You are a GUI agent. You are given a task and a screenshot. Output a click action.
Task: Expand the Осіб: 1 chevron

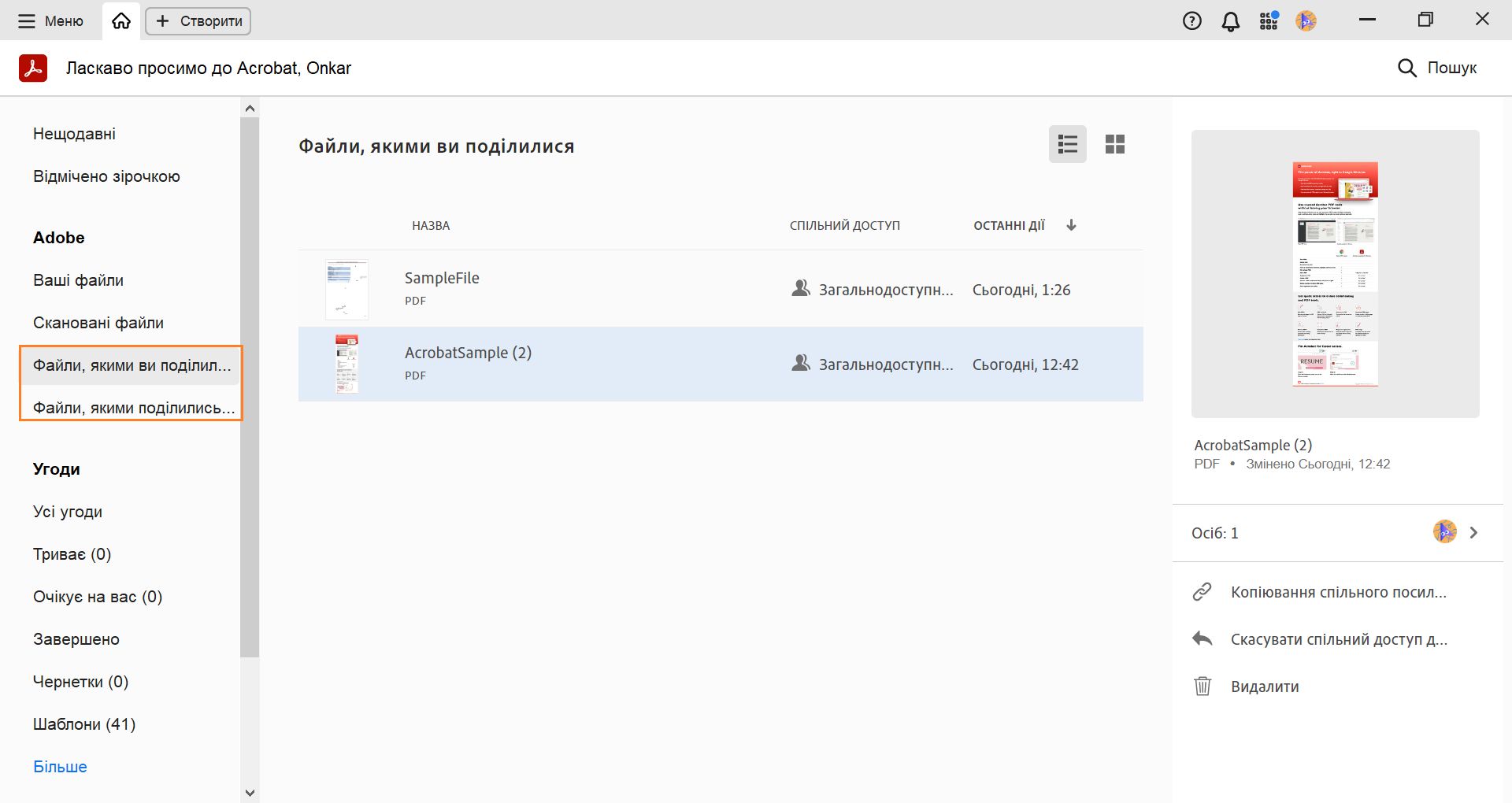(1473, 533)
